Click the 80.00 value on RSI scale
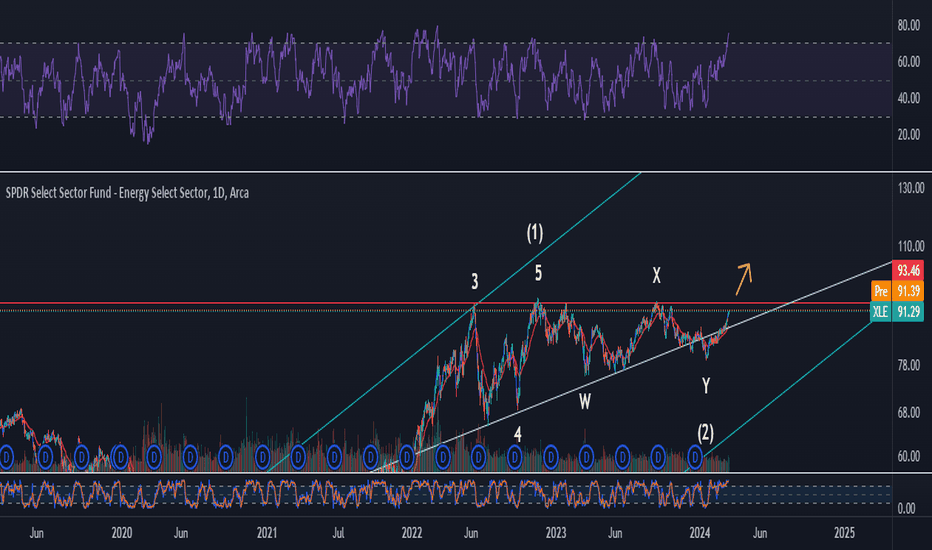Viewport: 932px width, 550px height. tap(909, 25)
